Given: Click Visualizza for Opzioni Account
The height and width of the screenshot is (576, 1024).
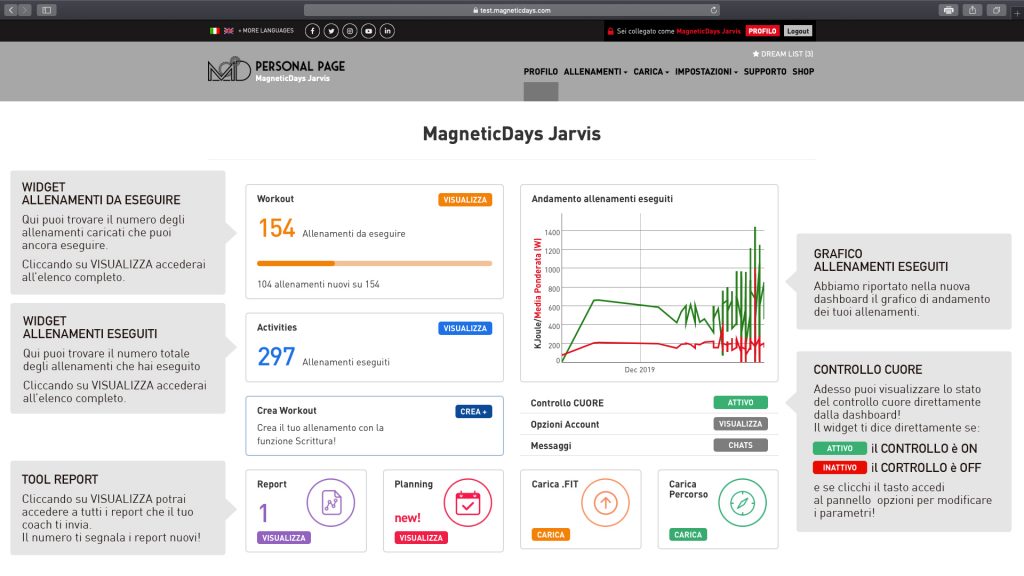Looking at the screenshot, I should click(741, 424).
